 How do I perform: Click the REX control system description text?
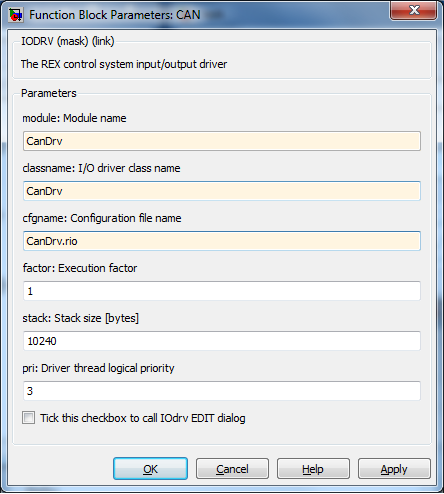[x=124, y=64]
